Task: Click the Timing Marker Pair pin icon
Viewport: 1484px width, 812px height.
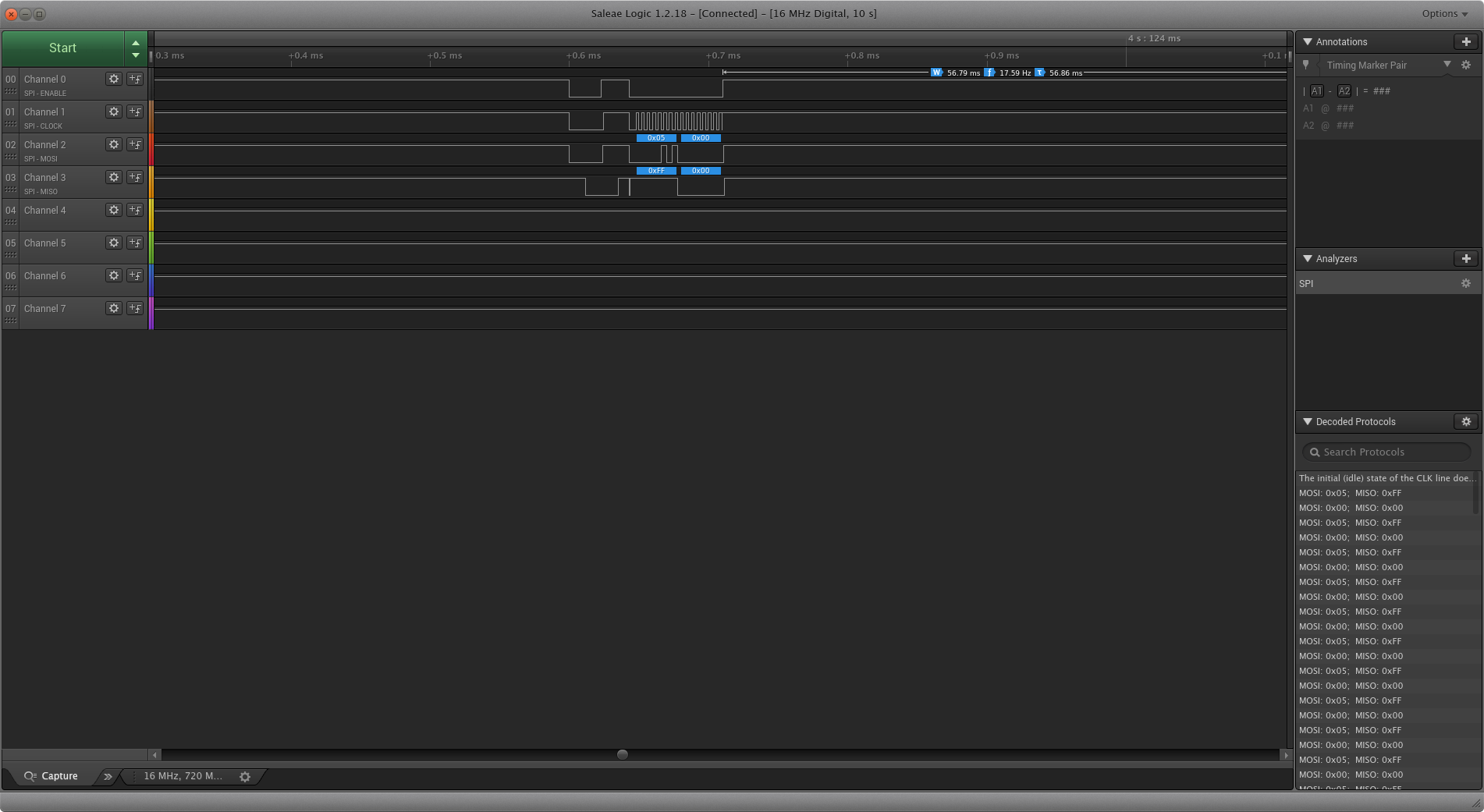Action: (1306, 65)
